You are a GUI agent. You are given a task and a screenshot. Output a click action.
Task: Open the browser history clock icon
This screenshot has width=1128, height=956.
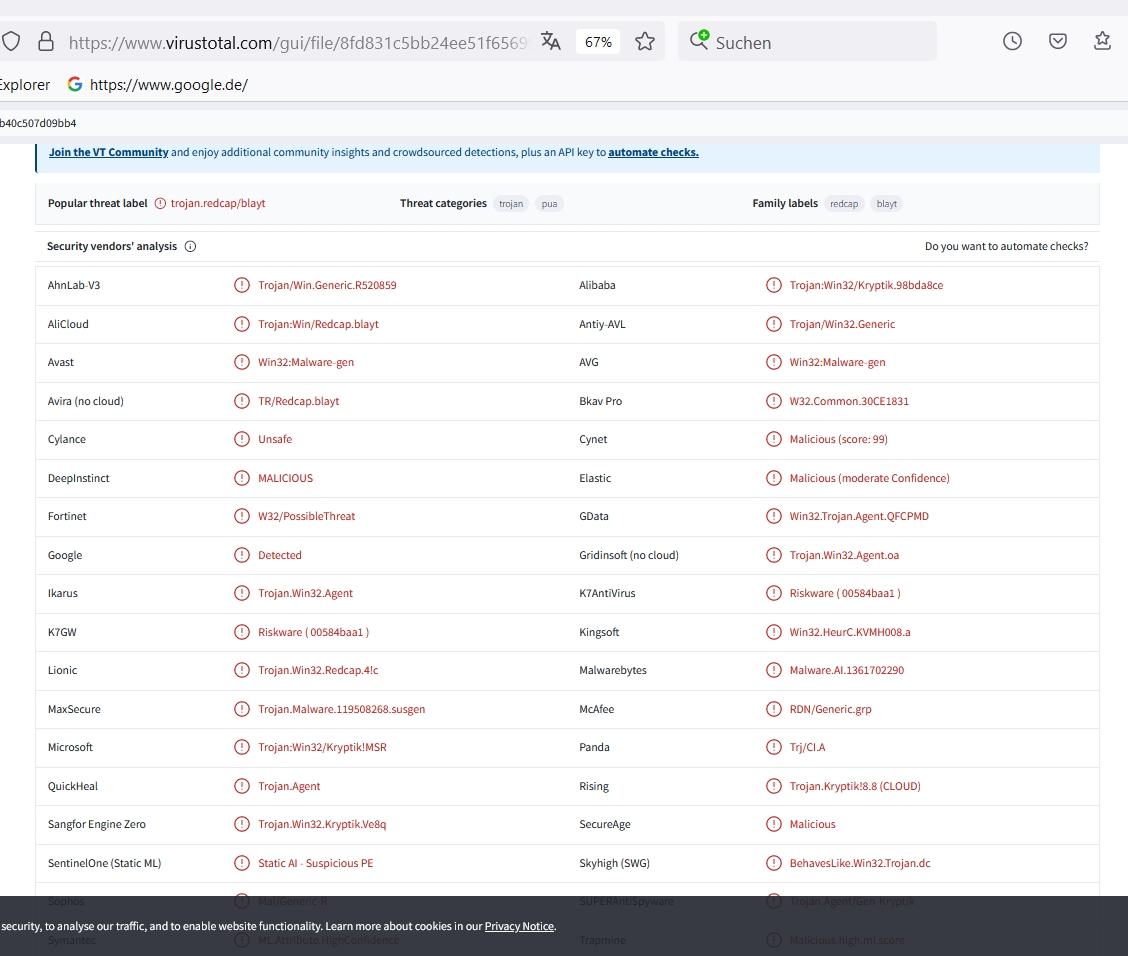1012,41
